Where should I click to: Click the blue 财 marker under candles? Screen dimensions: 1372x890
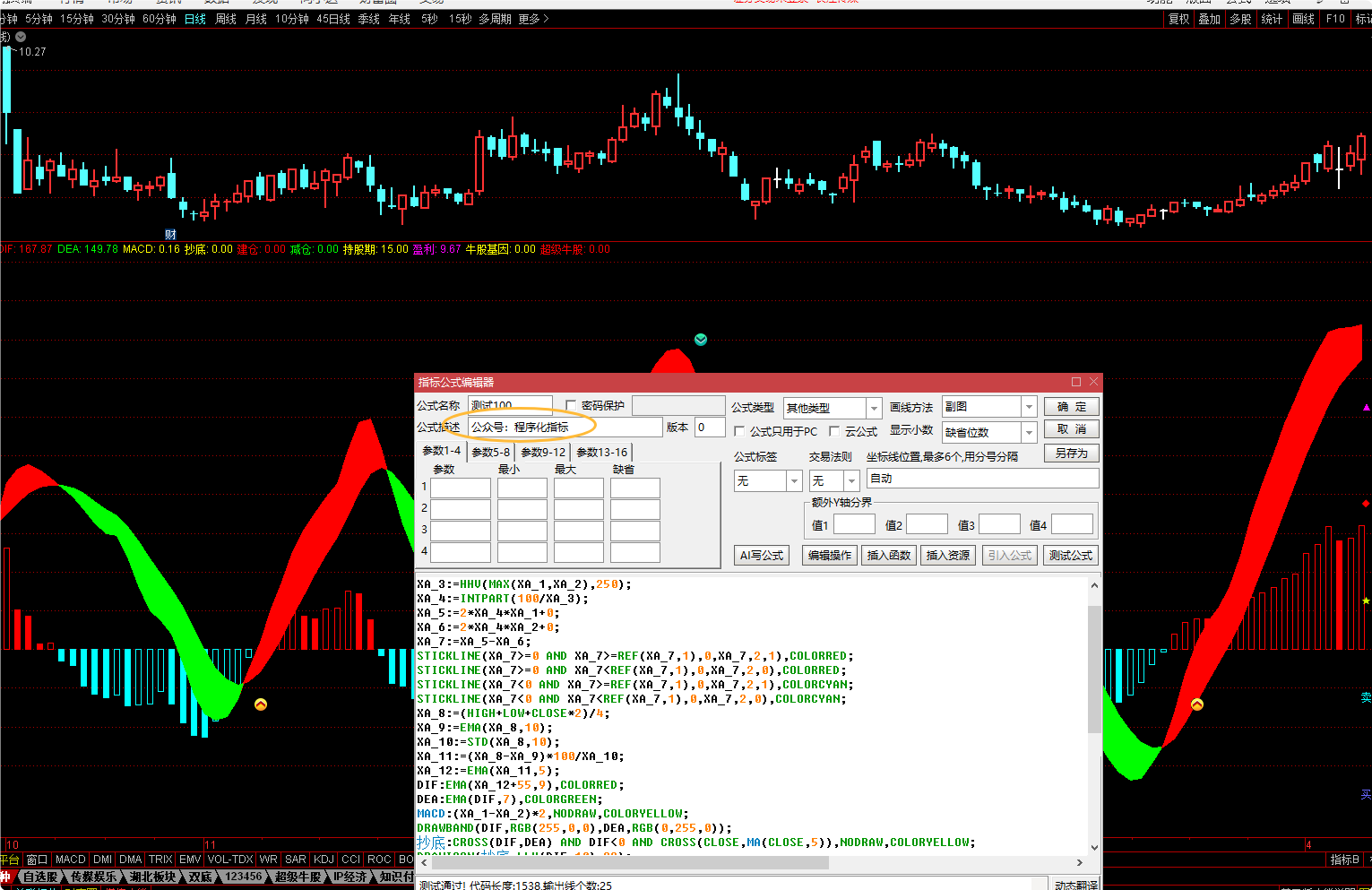pos(170,235)
